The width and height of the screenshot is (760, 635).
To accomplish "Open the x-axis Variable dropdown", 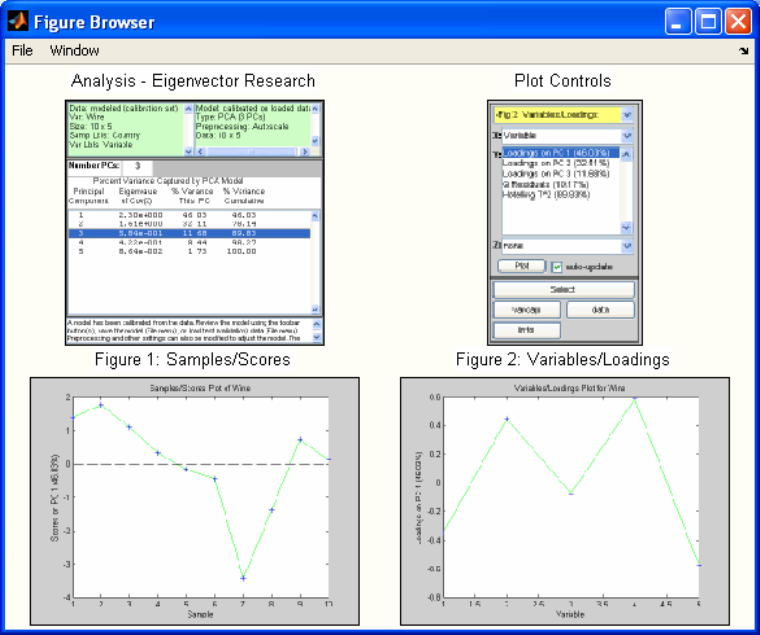I will tap(567, 135).
